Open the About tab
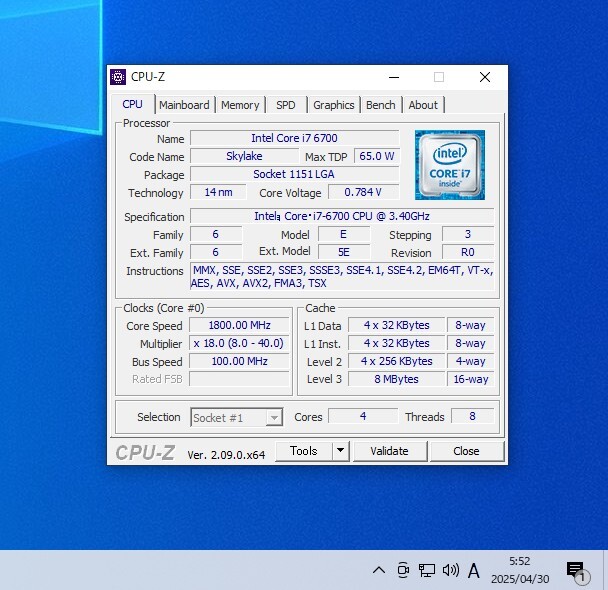 coord(423,105)
